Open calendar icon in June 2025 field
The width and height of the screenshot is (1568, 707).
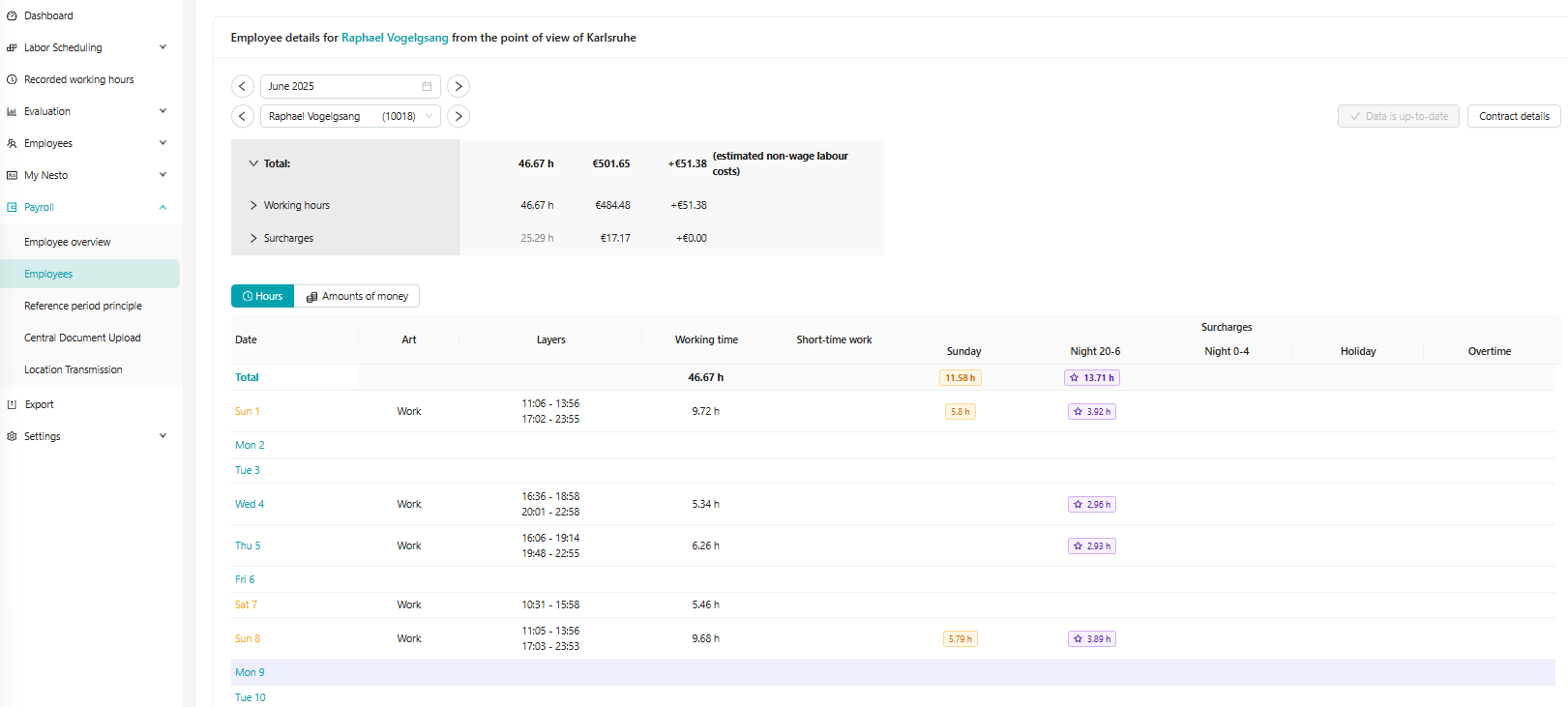427,86
